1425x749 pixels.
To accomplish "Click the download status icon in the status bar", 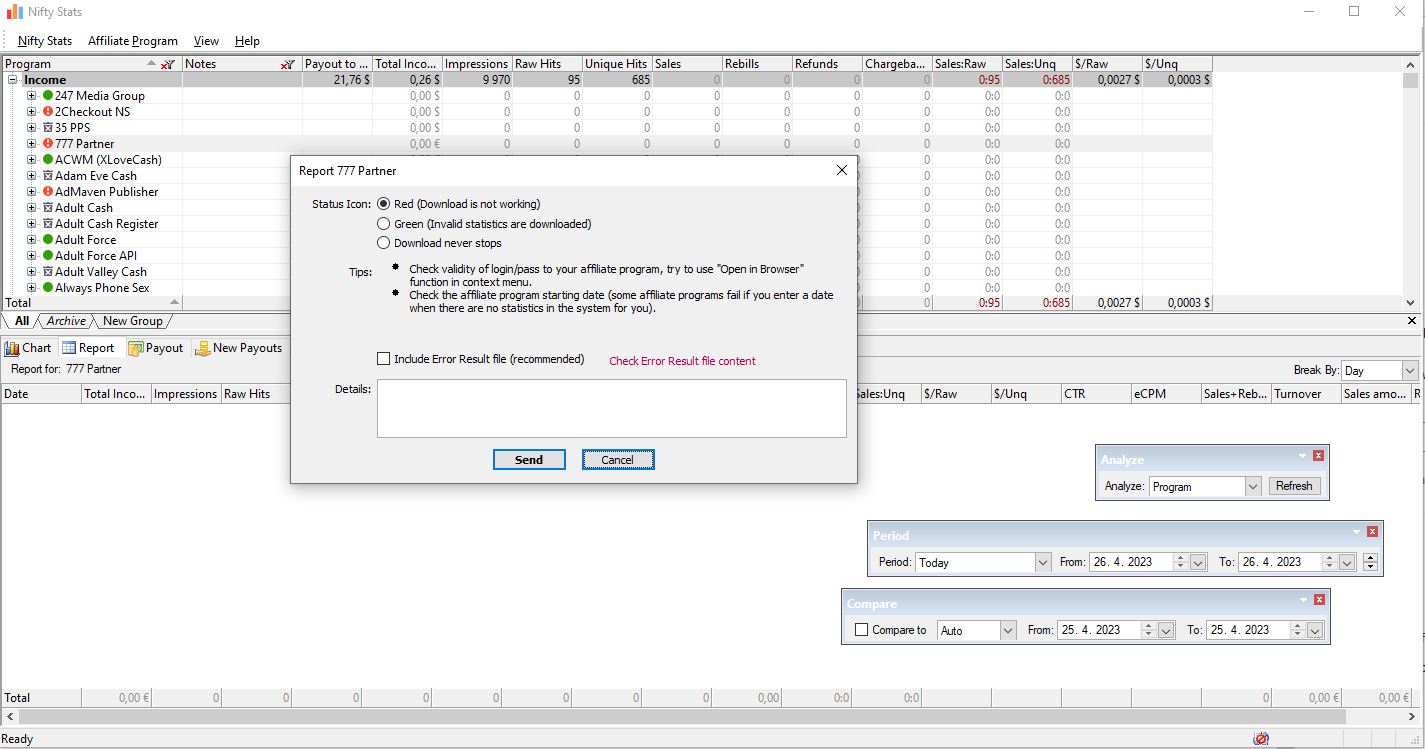I will [1261, 737].
